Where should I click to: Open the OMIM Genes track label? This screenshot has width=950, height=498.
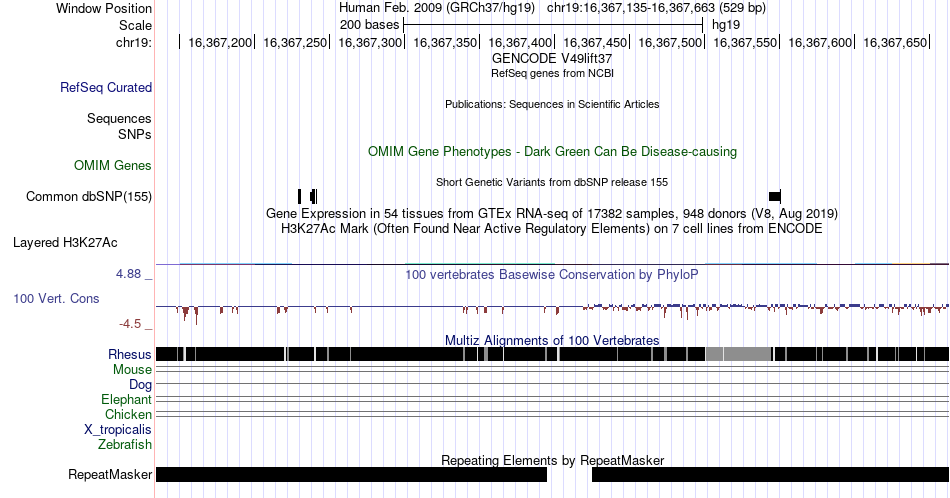(113, 165)
